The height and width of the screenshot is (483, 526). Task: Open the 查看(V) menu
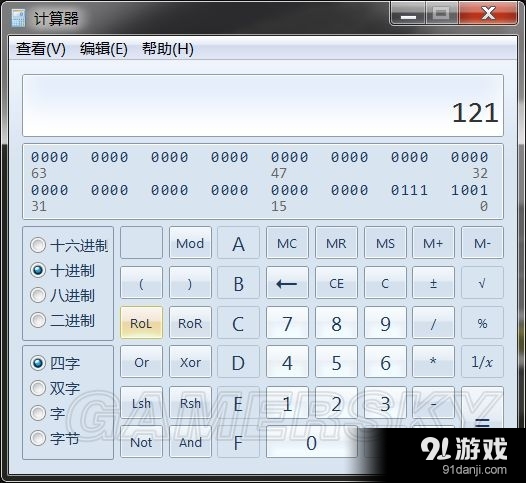pyautogui.click(x=41, y=49)
